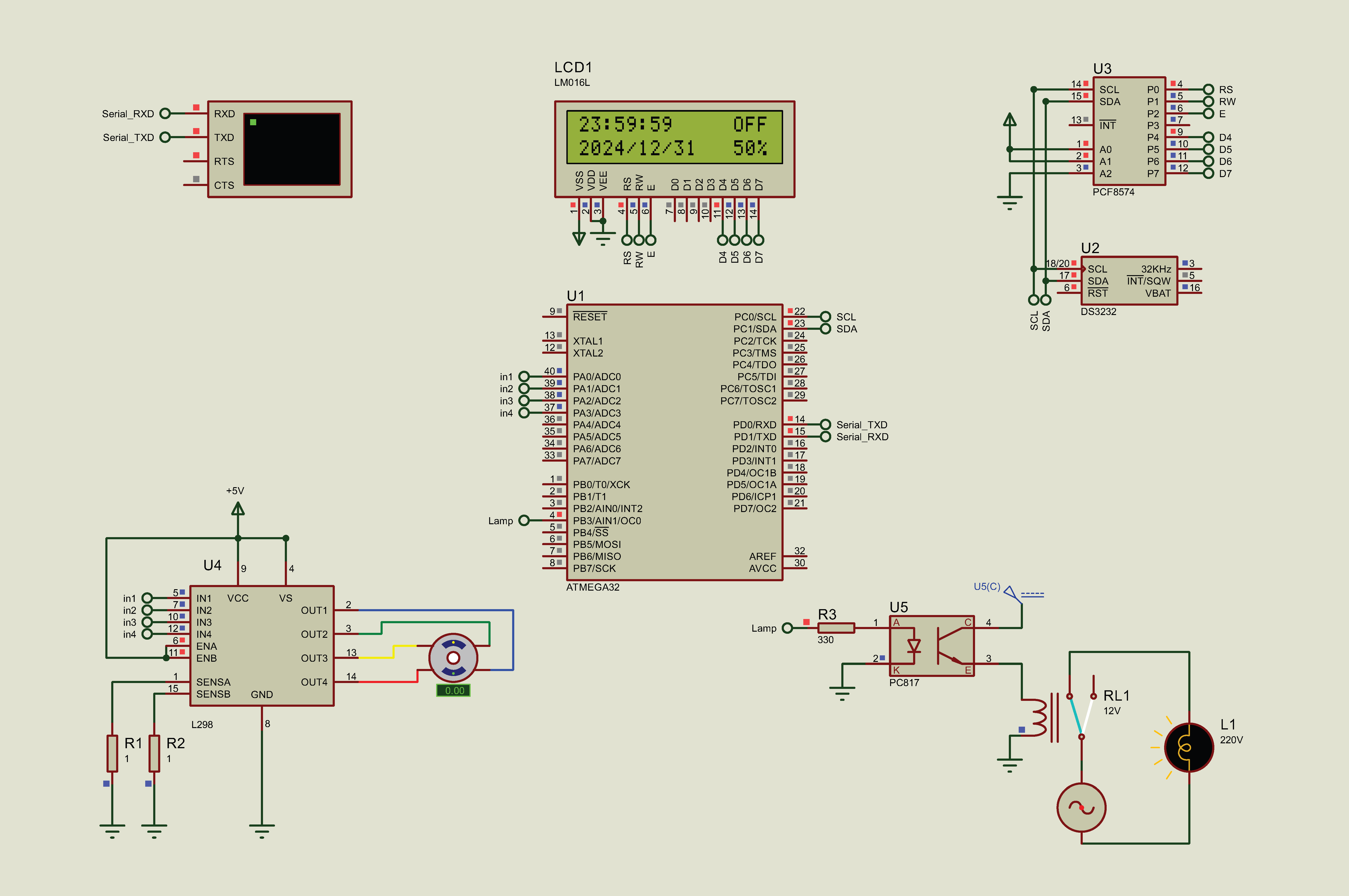
Task: Click the PC817 part name label
Action: (x=904, y=682)
